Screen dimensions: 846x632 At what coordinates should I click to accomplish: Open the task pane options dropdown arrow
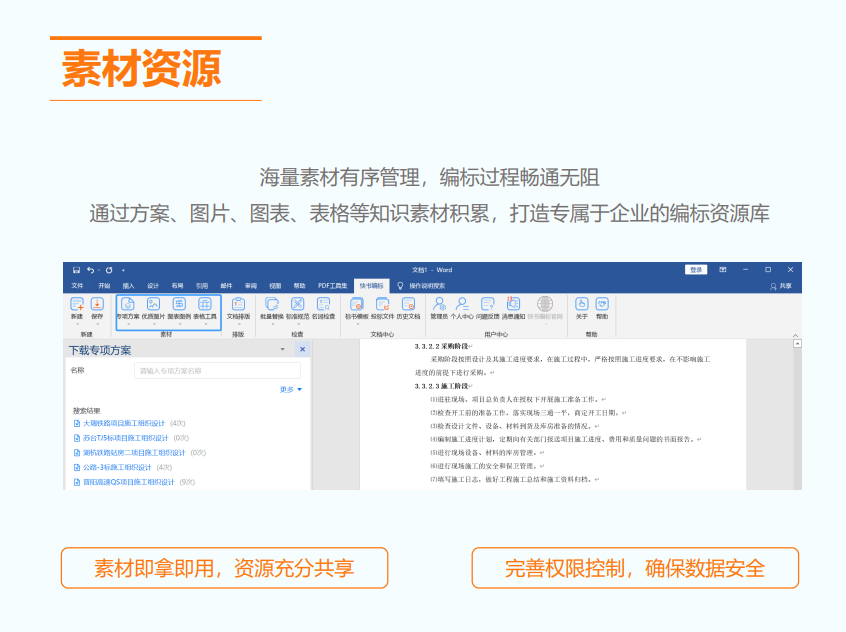tap(282, 349)
